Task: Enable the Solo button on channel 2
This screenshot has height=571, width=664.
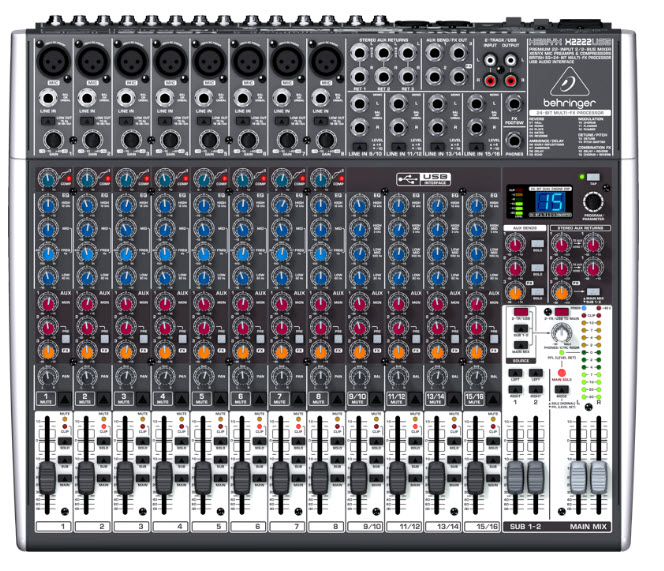Action: pos(104,441)
